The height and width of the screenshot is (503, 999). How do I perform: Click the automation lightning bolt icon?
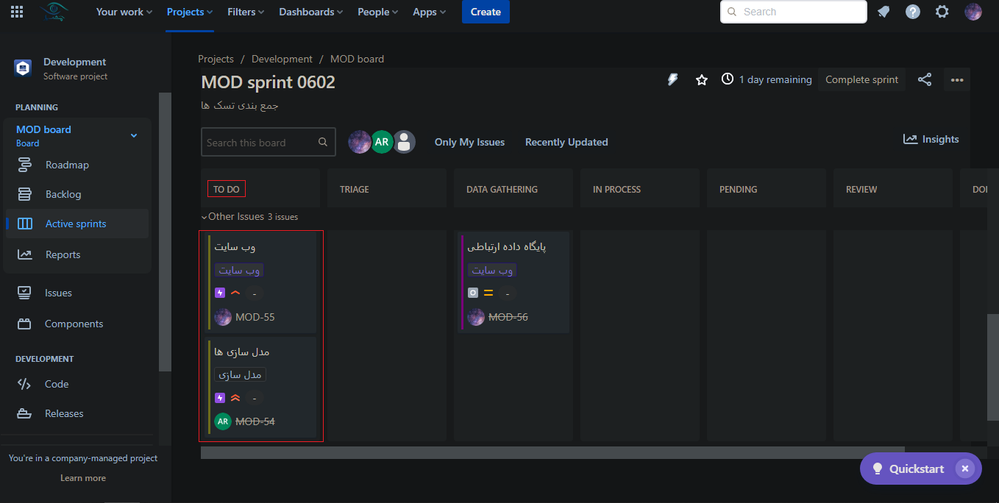pos(673,80)
